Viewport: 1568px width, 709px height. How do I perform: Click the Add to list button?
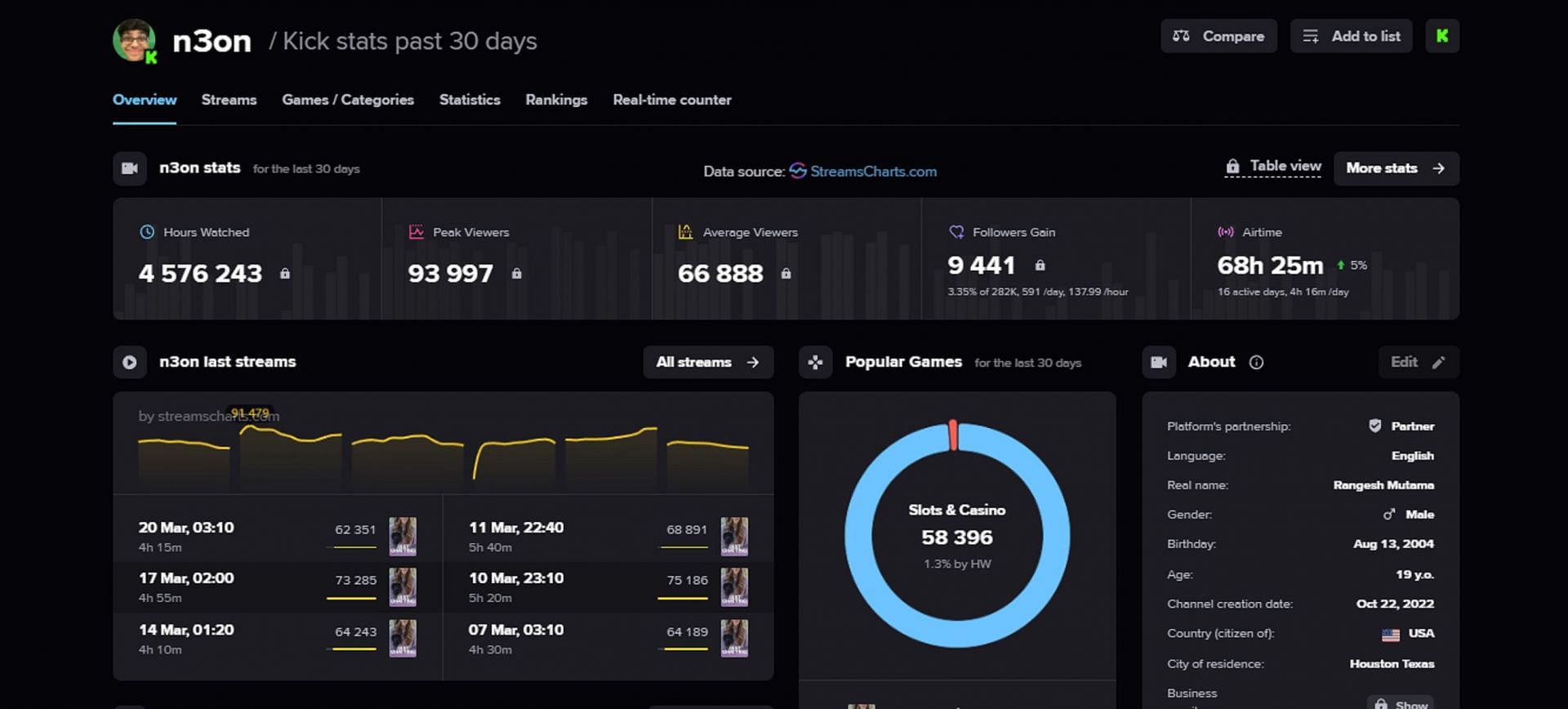point(1351,36)
